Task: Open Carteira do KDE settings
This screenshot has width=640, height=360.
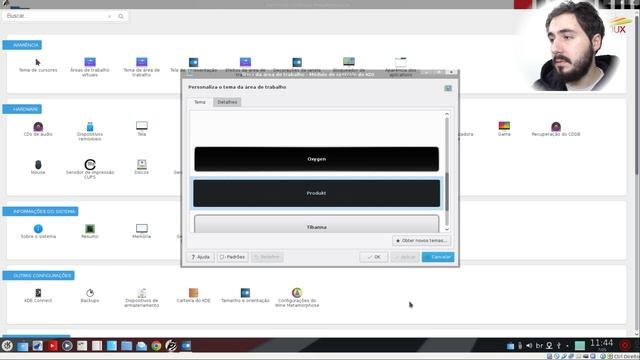Action: point(193,295)
